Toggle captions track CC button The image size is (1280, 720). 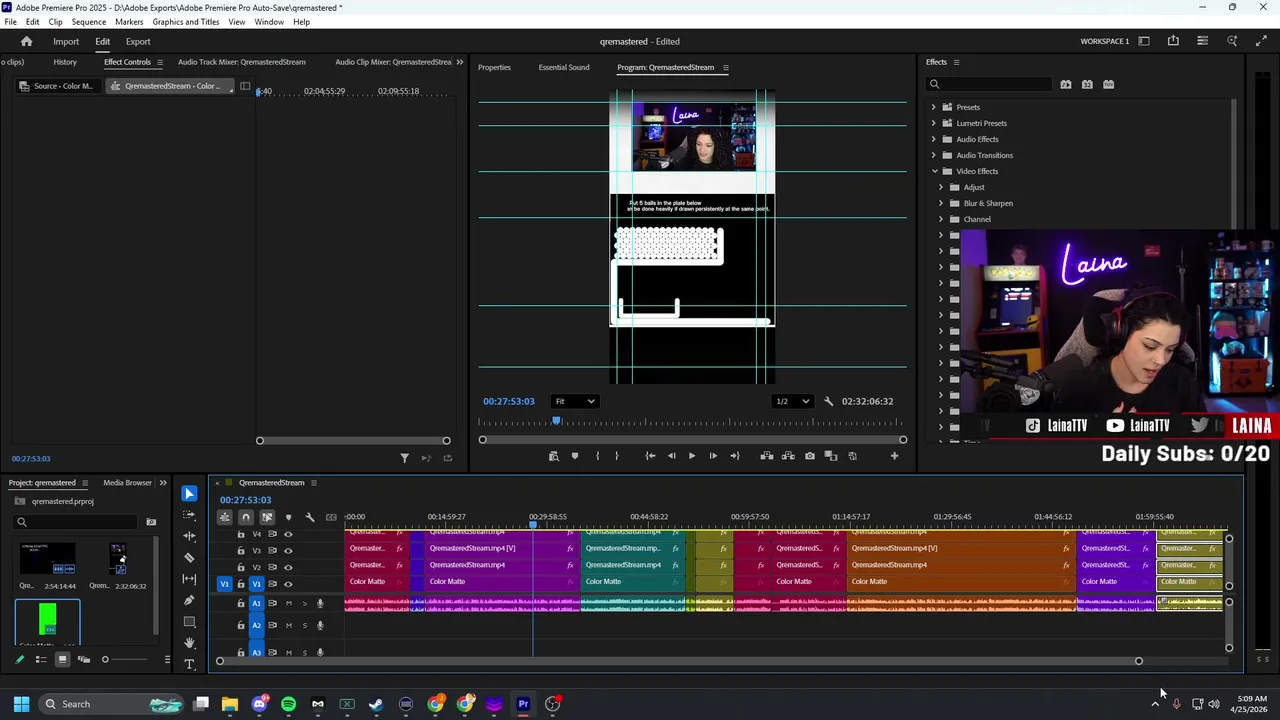tap(331, 517)
